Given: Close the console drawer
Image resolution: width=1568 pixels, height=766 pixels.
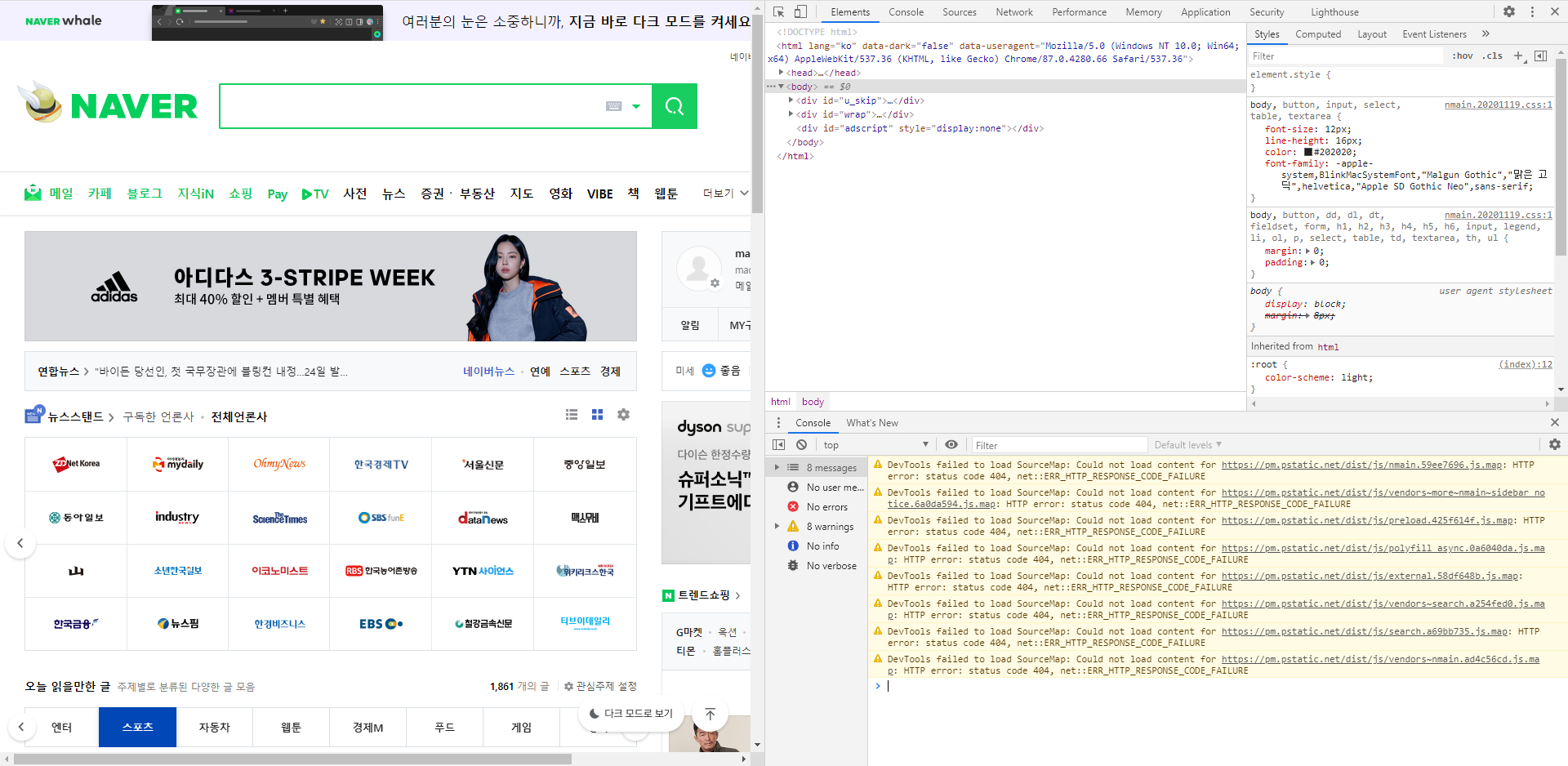Looking at the screenshot, I should (x=1555, y=422).
